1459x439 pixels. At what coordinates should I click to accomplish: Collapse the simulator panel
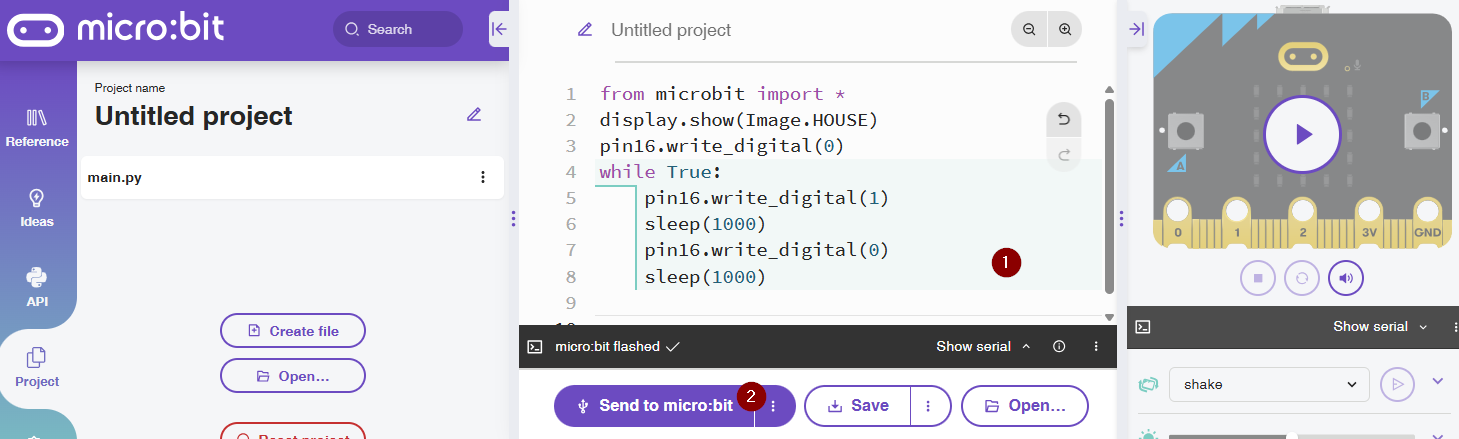pyautogui.click(x=1136, y=29)
